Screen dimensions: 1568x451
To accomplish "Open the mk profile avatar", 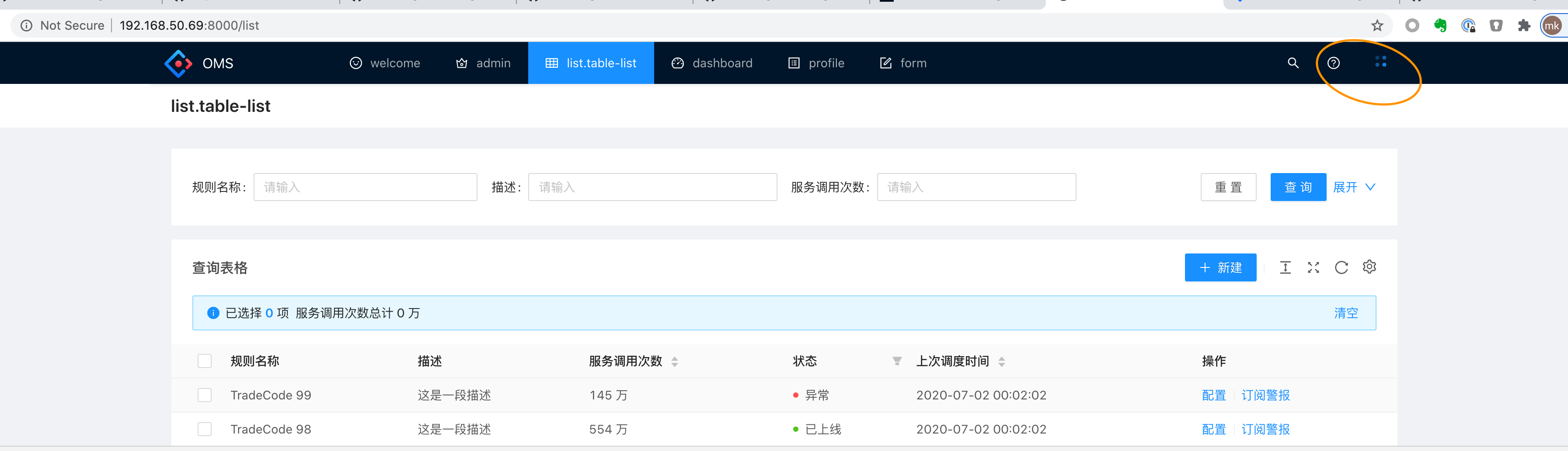I will coord(1551,25).
